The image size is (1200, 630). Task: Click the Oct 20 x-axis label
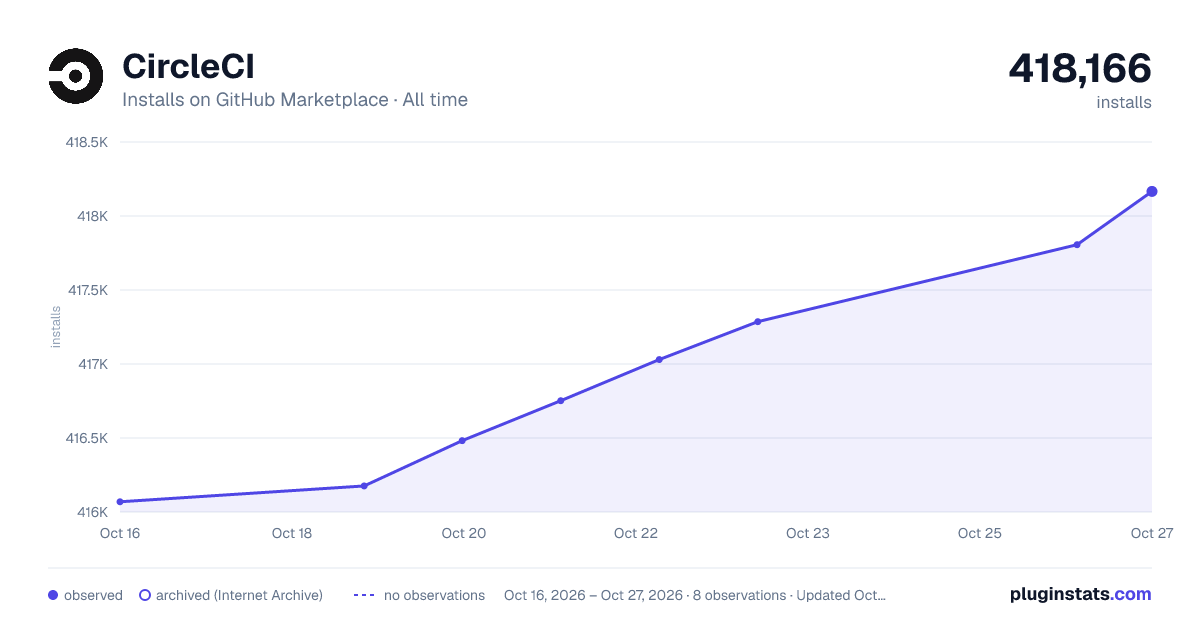(464, 533)
